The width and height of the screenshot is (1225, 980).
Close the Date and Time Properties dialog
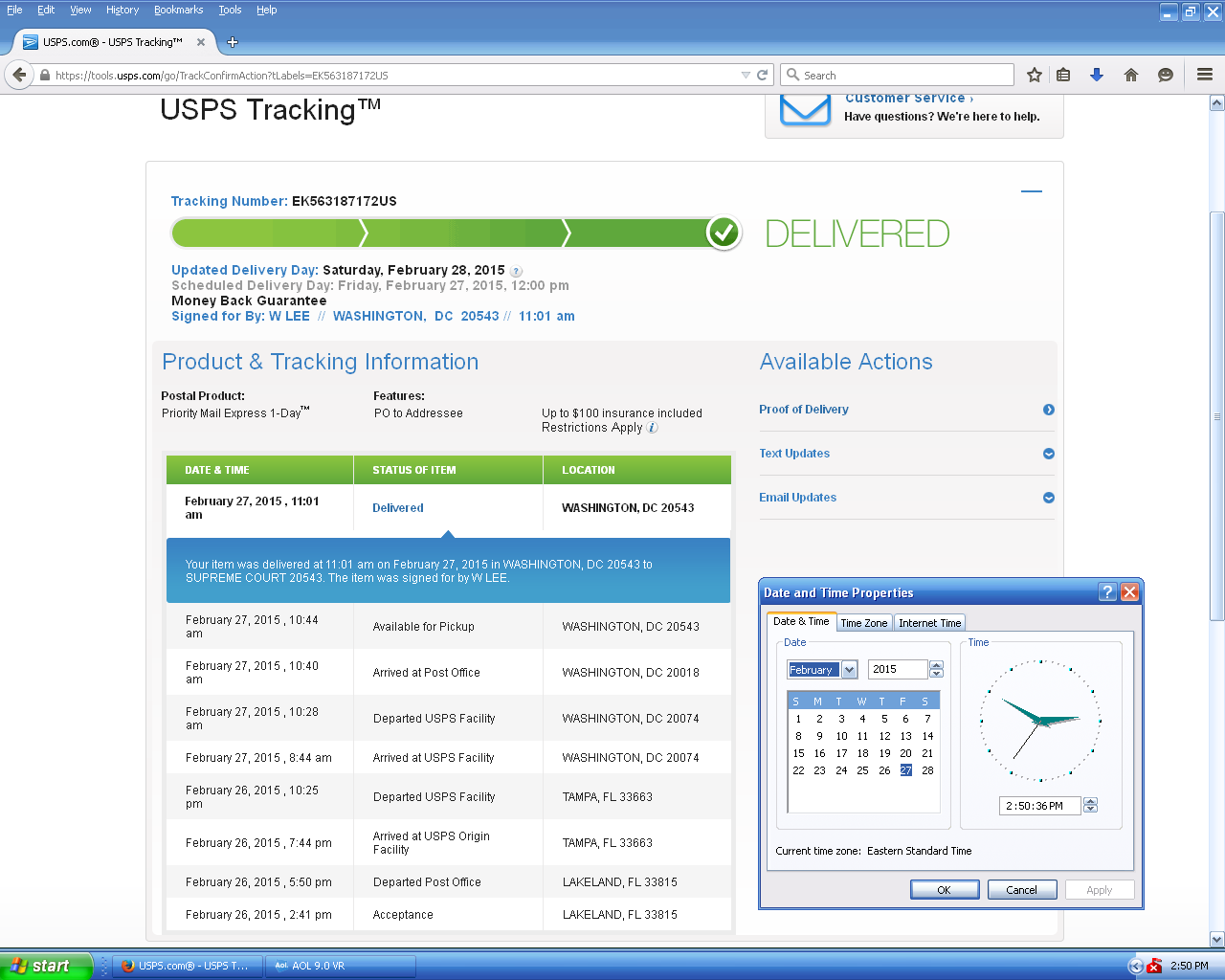(x=1129, y=592)
